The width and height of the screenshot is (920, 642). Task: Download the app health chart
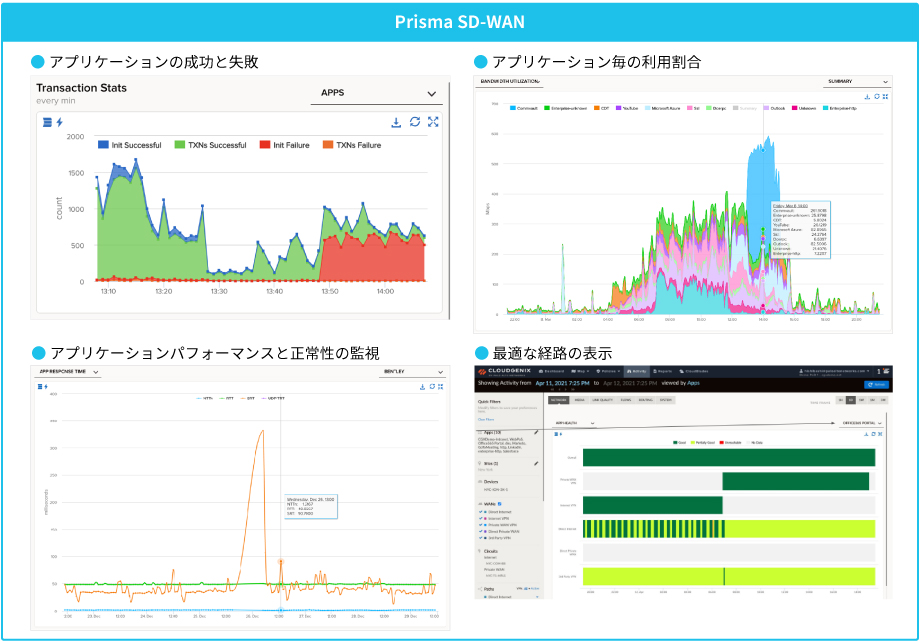point(866,434)
